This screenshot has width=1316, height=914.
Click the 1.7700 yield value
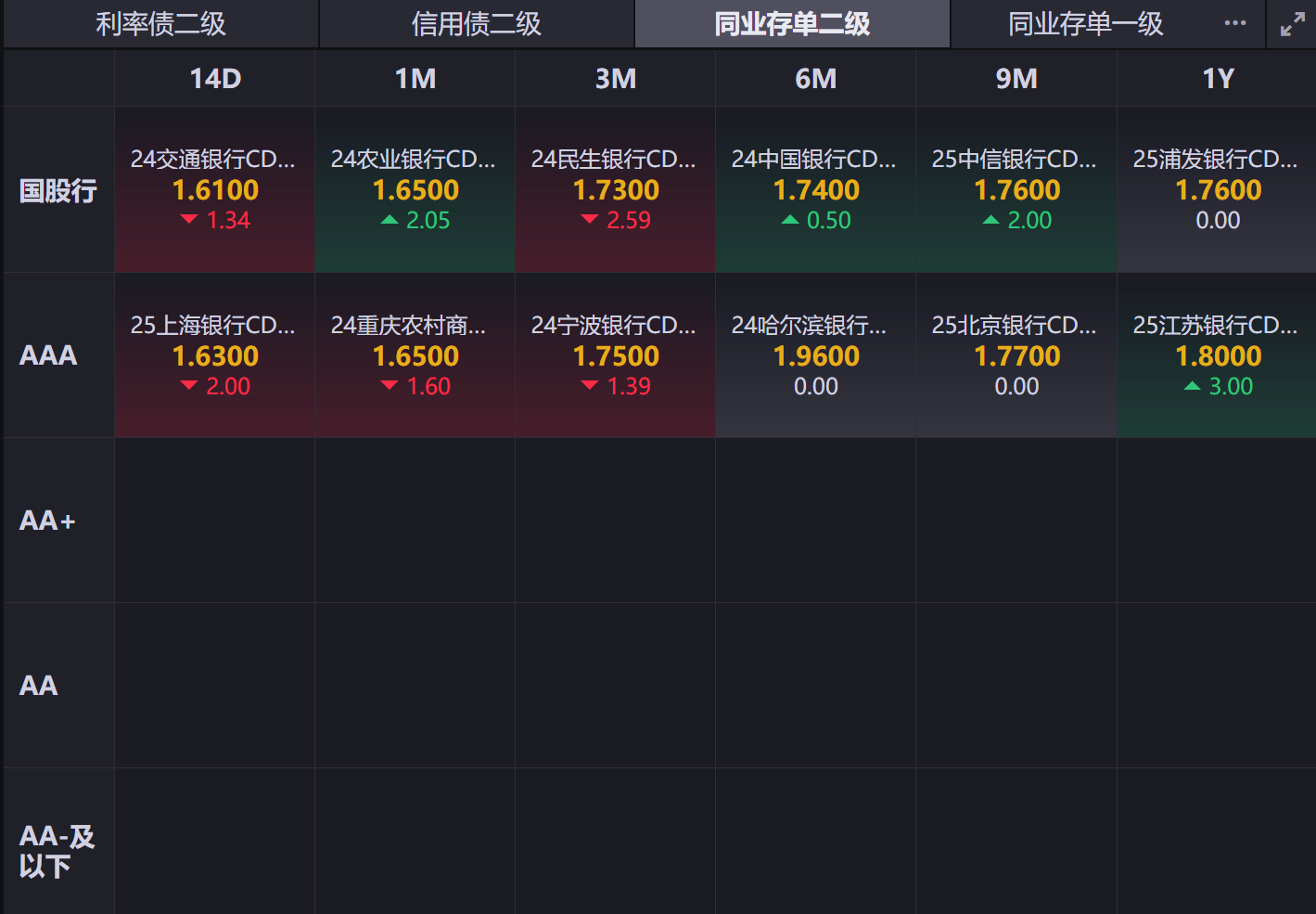[x=1016, y=356]
